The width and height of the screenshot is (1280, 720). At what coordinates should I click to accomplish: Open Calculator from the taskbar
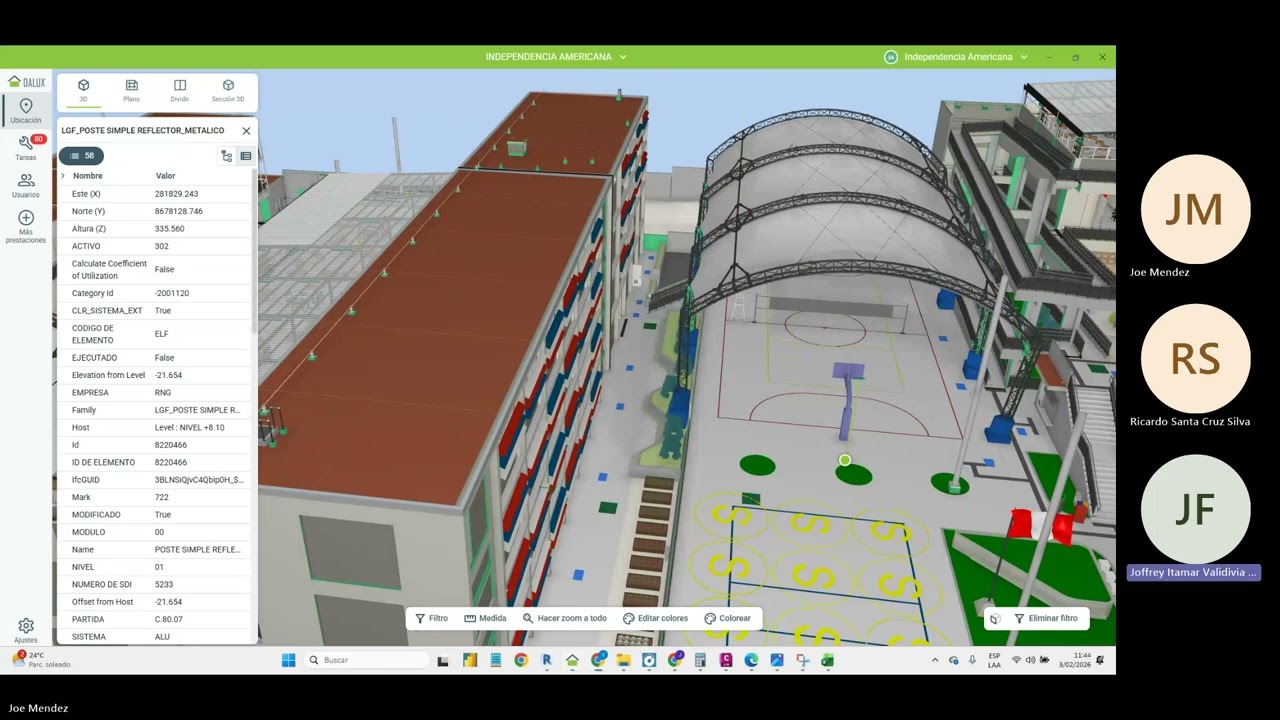coord(700,660)
